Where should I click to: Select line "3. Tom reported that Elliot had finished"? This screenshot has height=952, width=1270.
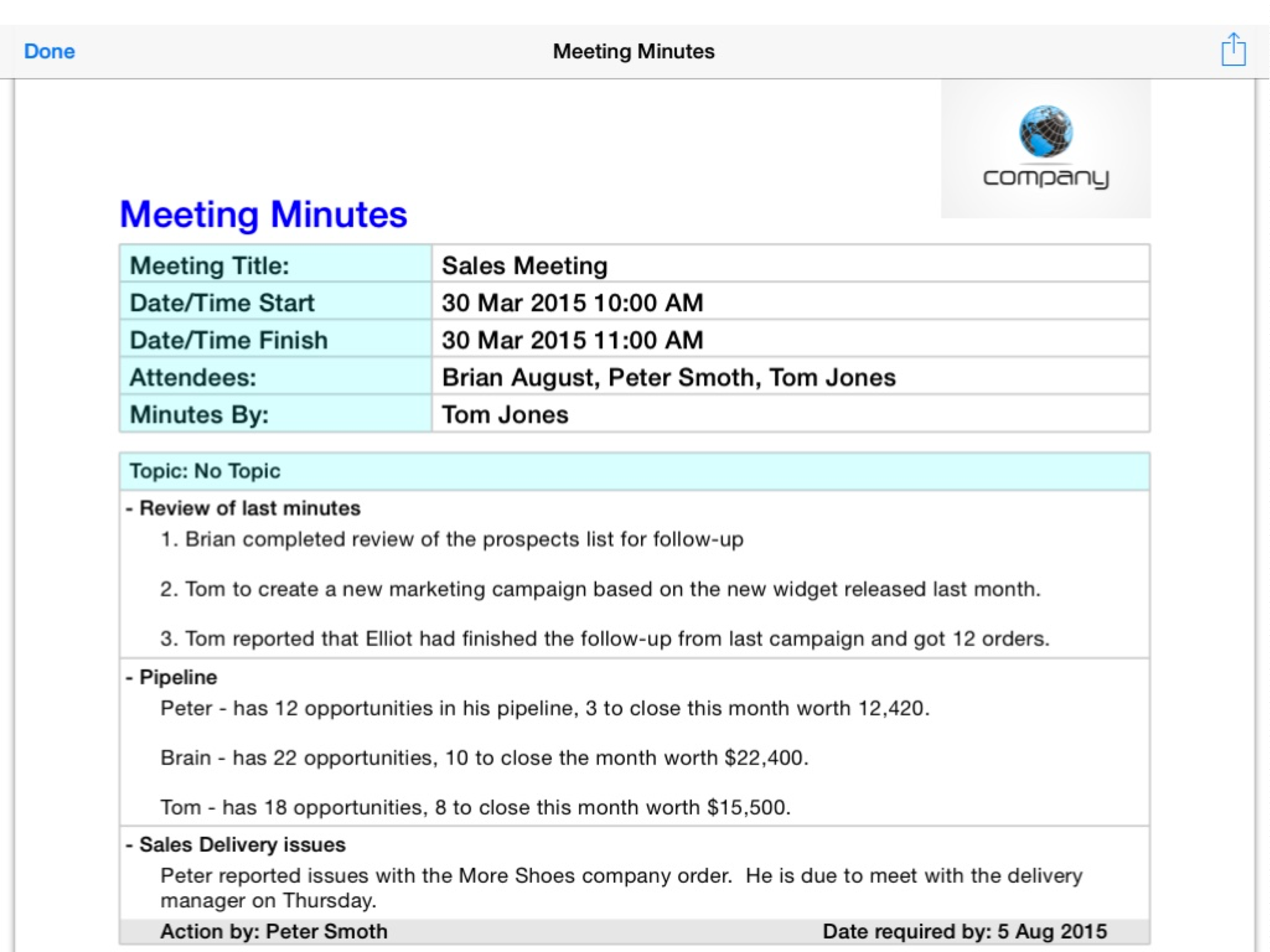[x=605, y=639]
